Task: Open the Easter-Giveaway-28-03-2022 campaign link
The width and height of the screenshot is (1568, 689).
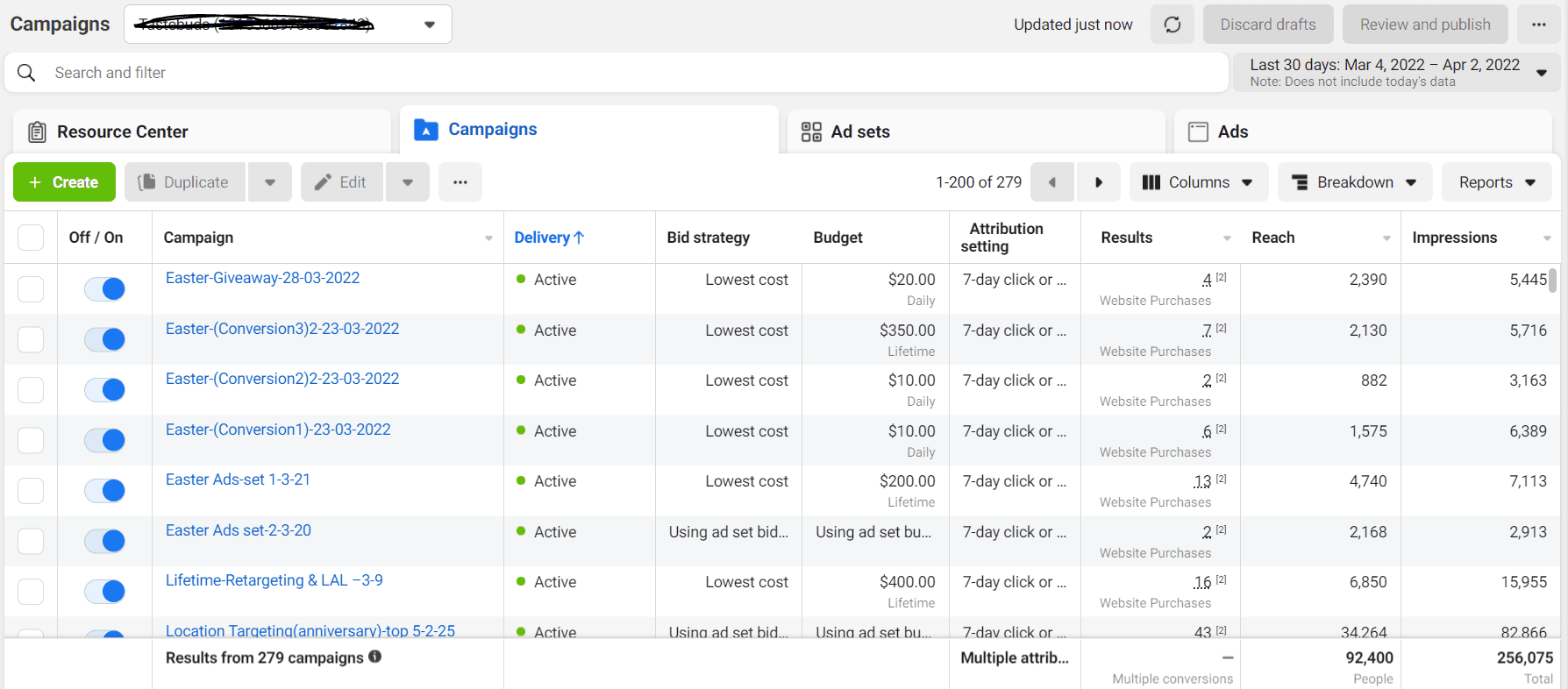Action: [263, 278]
